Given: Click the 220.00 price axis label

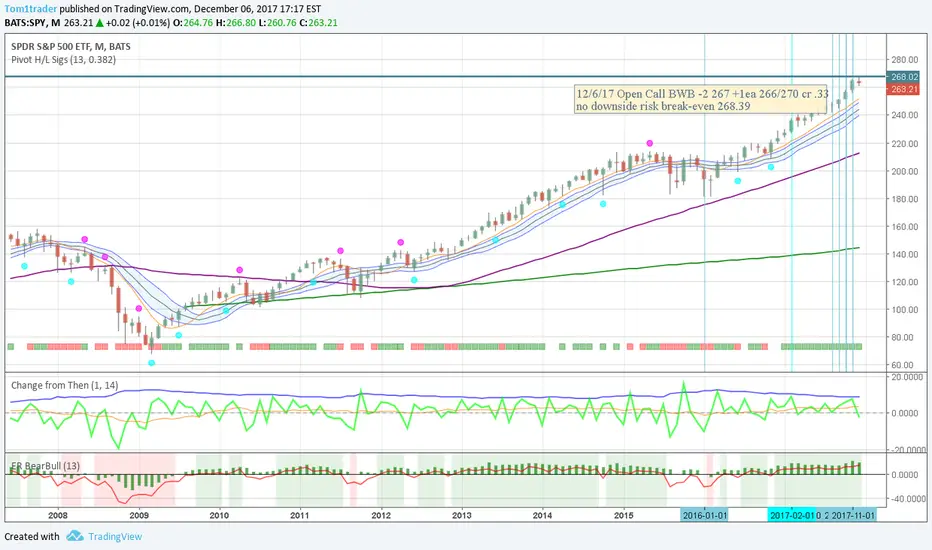Looking at the screenshot, I should [904, 143].
